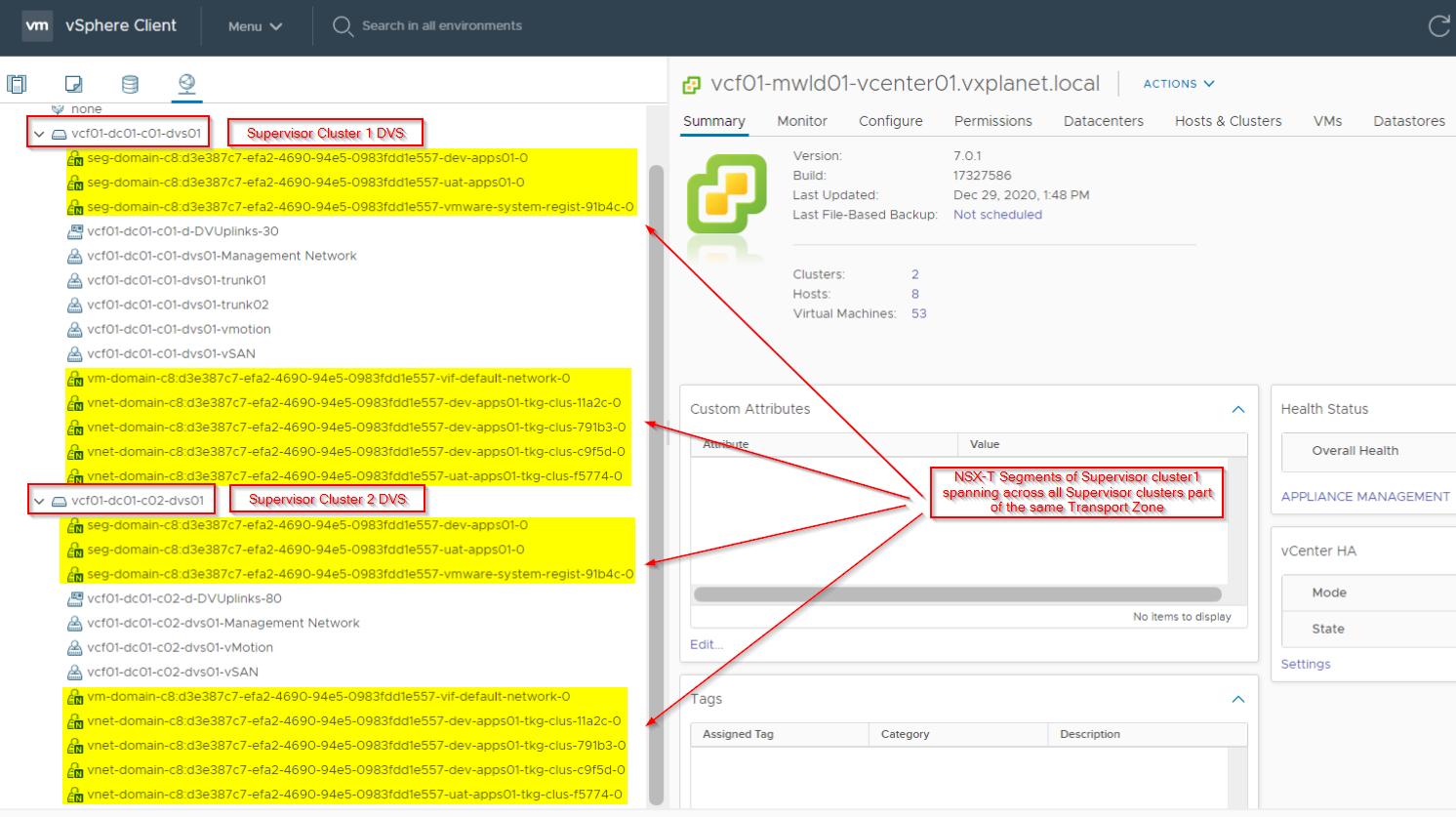
Task: Switch to the Monitor tab
Action: click(802, 121)
